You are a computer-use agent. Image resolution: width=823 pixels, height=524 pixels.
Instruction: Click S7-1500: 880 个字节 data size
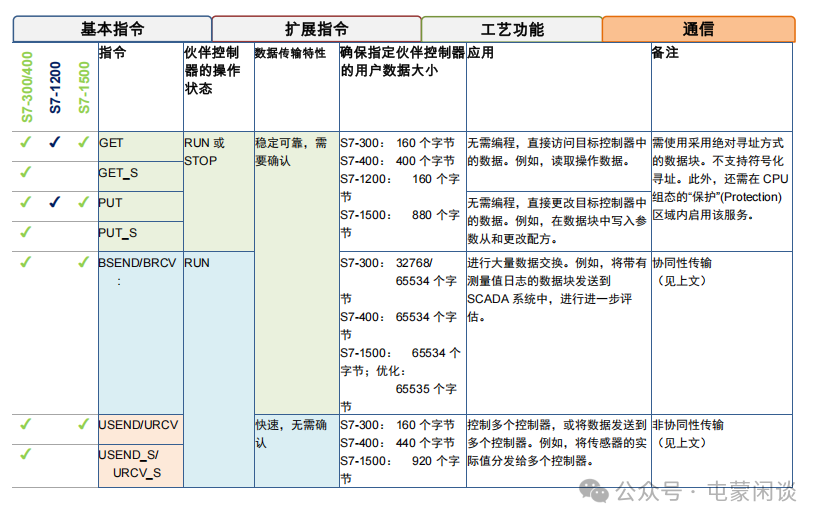pos(400,224)
